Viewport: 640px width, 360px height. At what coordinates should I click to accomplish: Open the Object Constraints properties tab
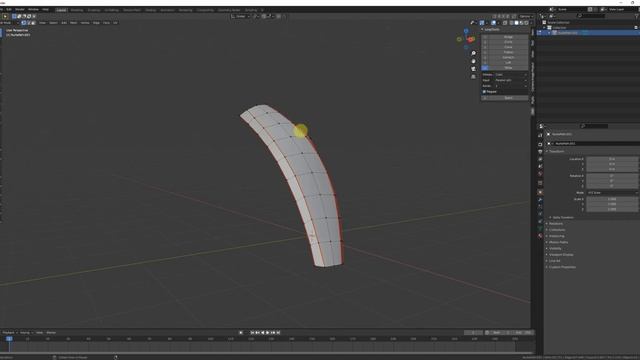click(x=540, y=221)
